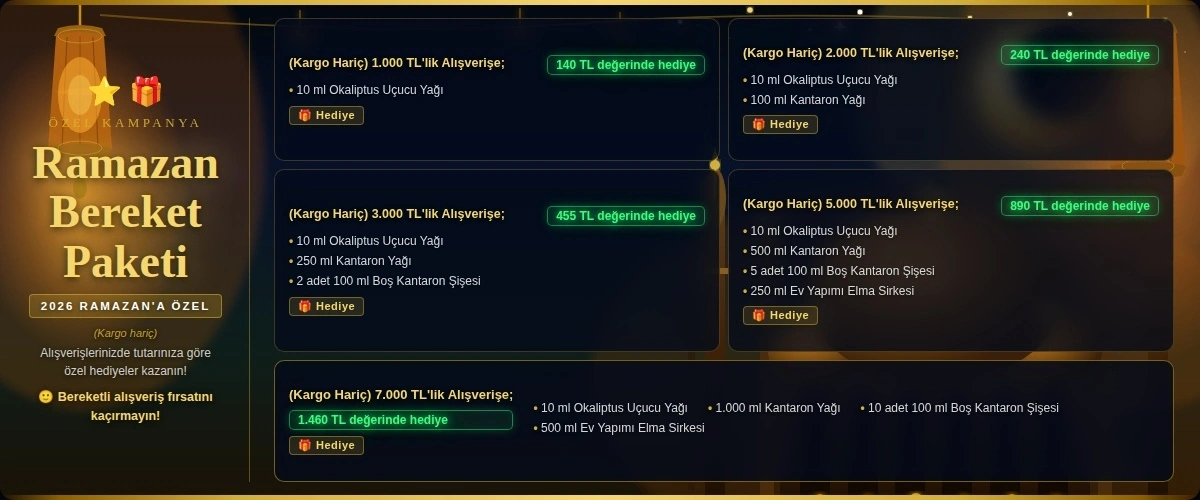Open the "(Kargo Hariç) 5.000 TL'lik Alışverişe" heading
The height and width of the screenshot is (500, 1200).
850,204
